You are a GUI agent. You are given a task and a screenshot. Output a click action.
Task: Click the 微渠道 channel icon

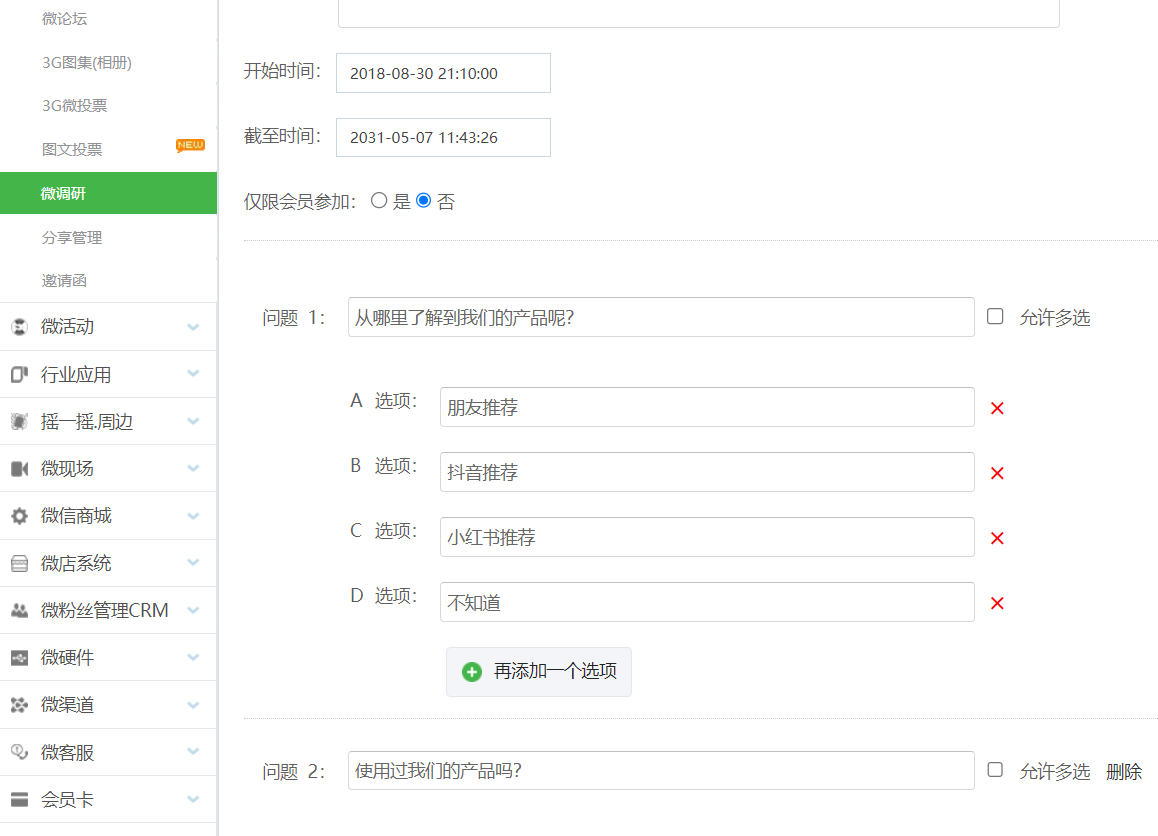[20, 705]
